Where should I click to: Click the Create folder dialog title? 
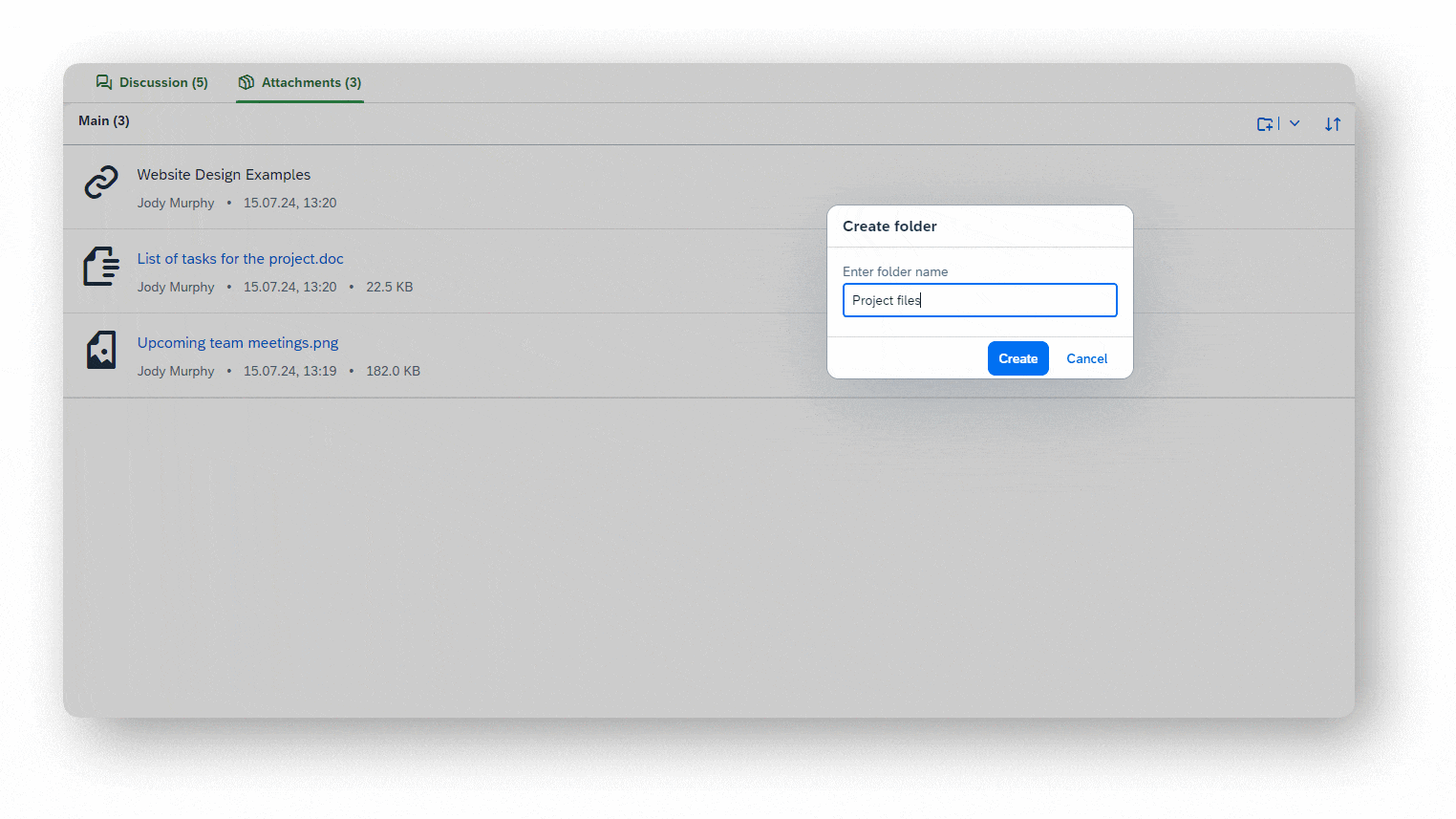pos(889,226)
